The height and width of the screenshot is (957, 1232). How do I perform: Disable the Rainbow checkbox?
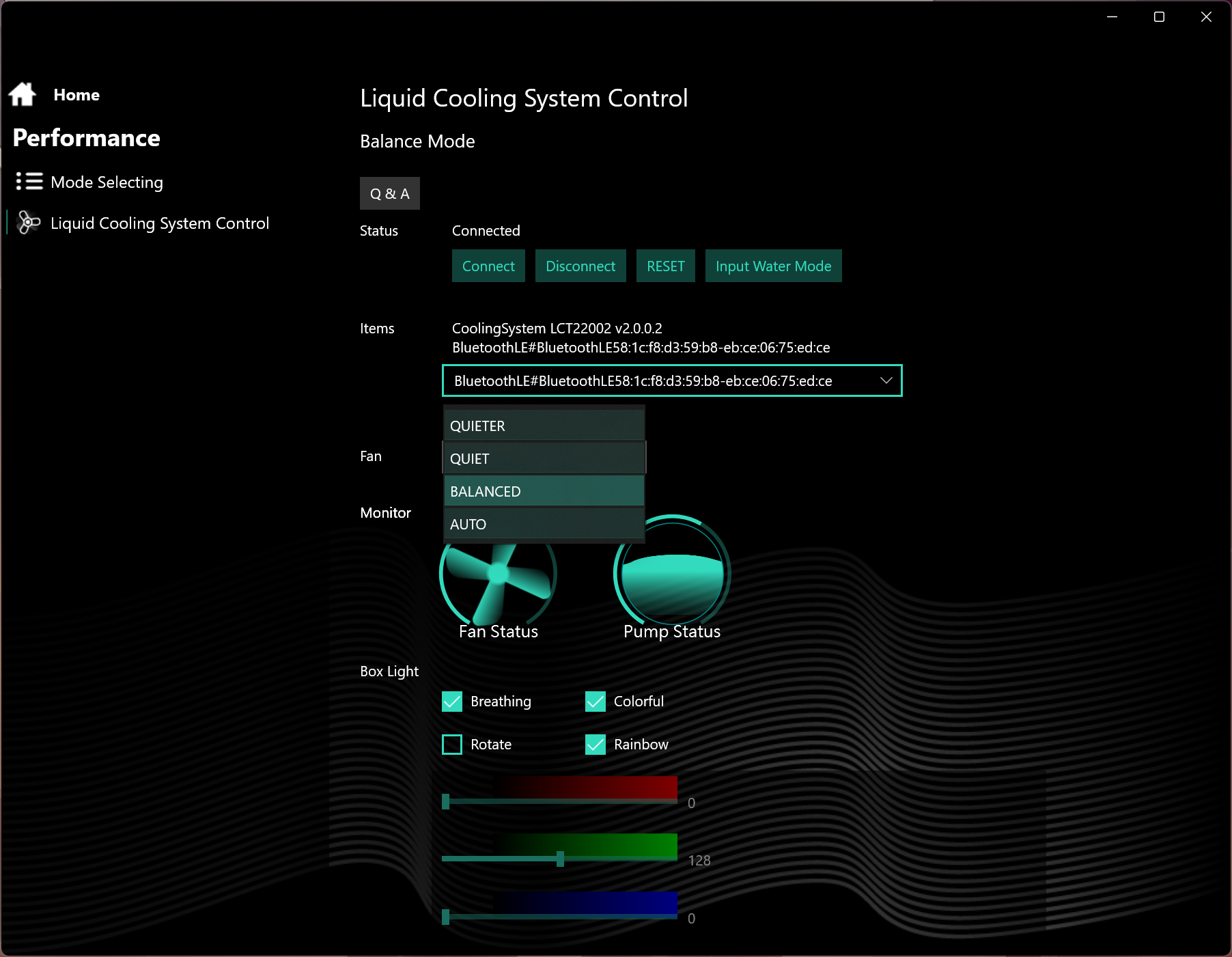click(x=596, y=745)
